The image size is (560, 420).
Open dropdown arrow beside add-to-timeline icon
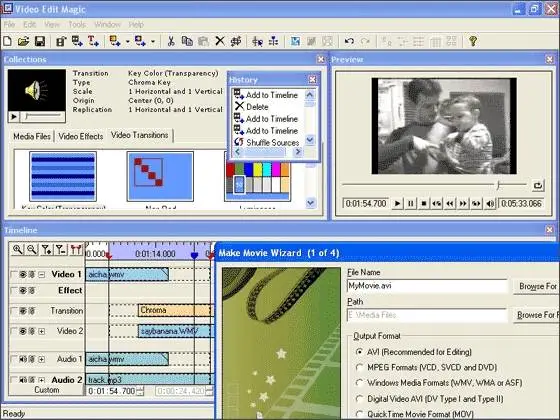pyautogui.click(x=128, y=41)
